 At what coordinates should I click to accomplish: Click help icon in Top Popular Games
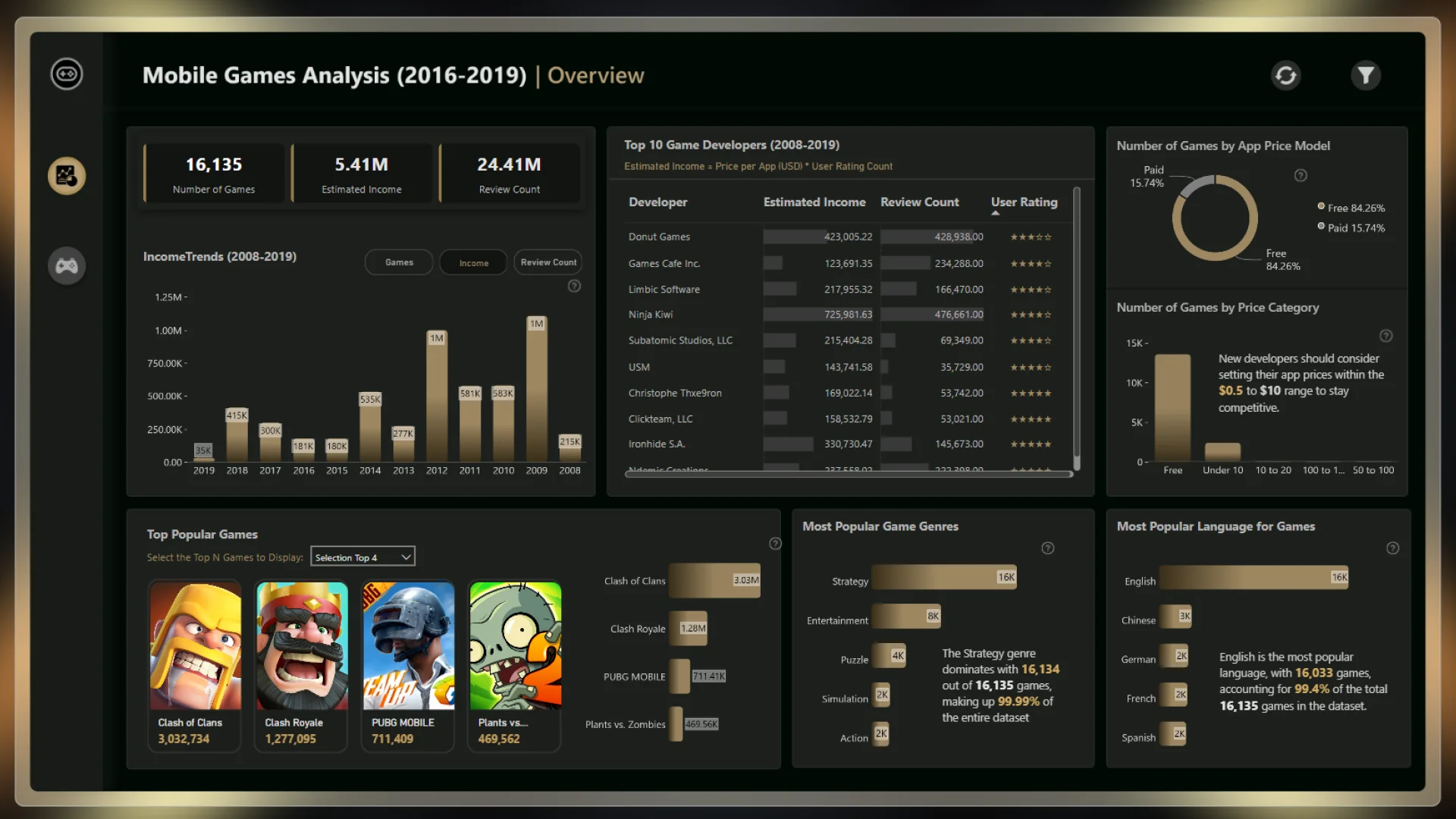tap(775, 543)
